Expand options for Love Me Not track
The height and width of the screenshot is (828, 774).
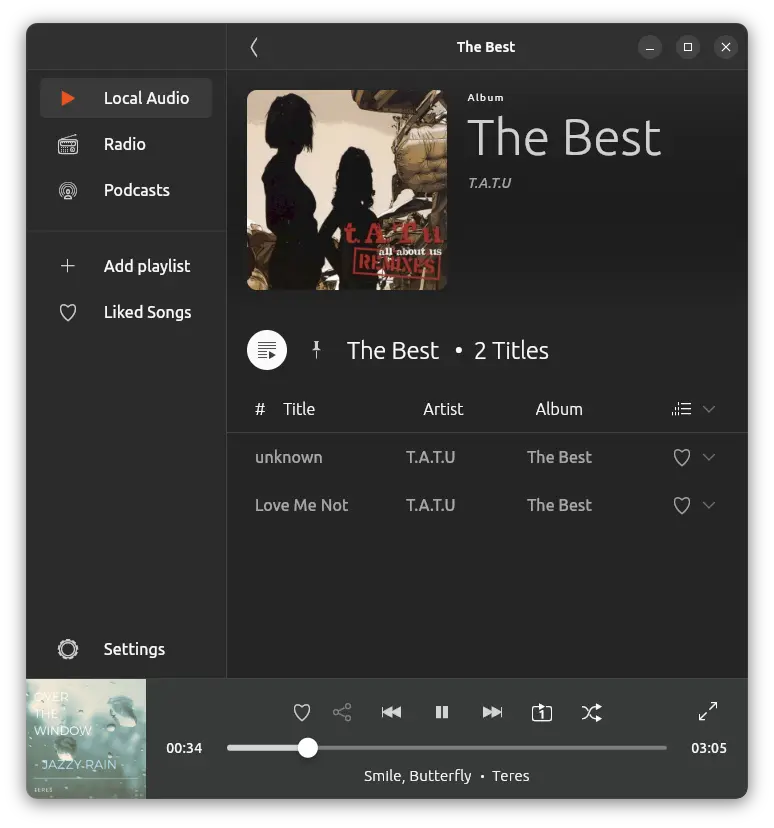click(709, 505)
